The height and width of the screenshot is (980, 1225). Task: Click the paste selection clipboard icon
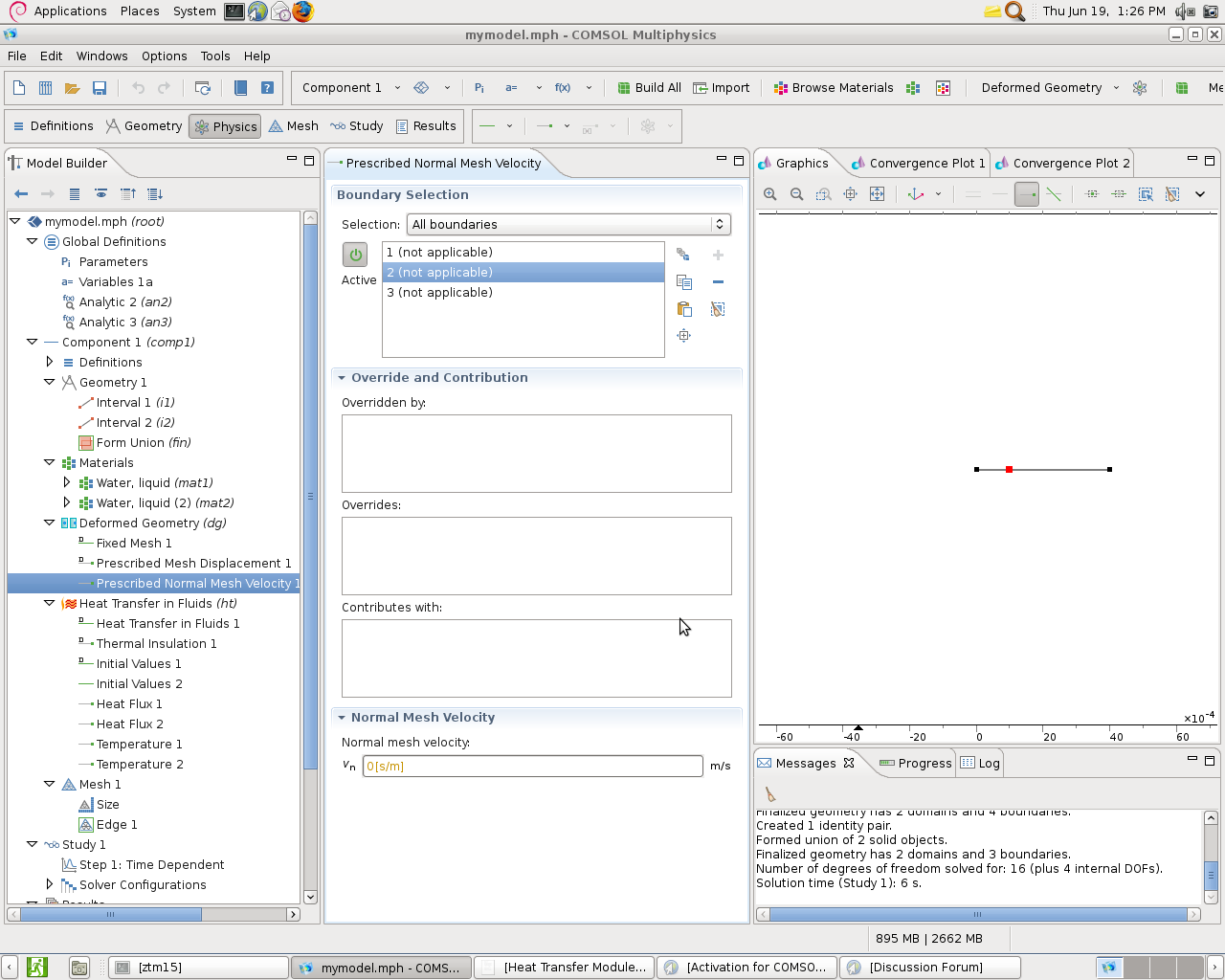click(684, 309)
